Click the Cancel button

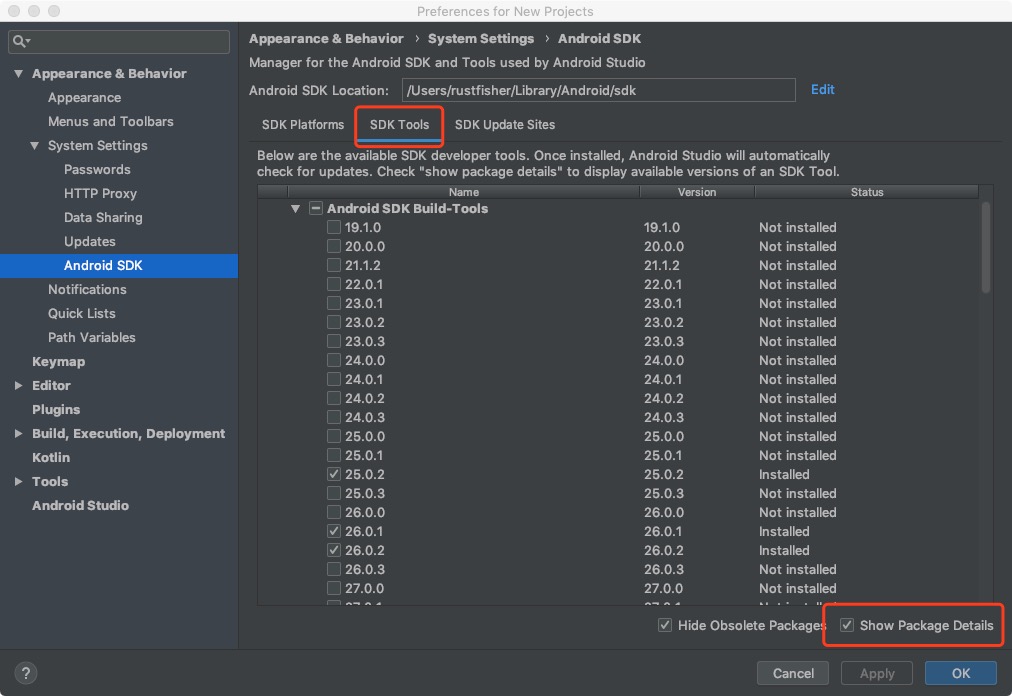793,673
